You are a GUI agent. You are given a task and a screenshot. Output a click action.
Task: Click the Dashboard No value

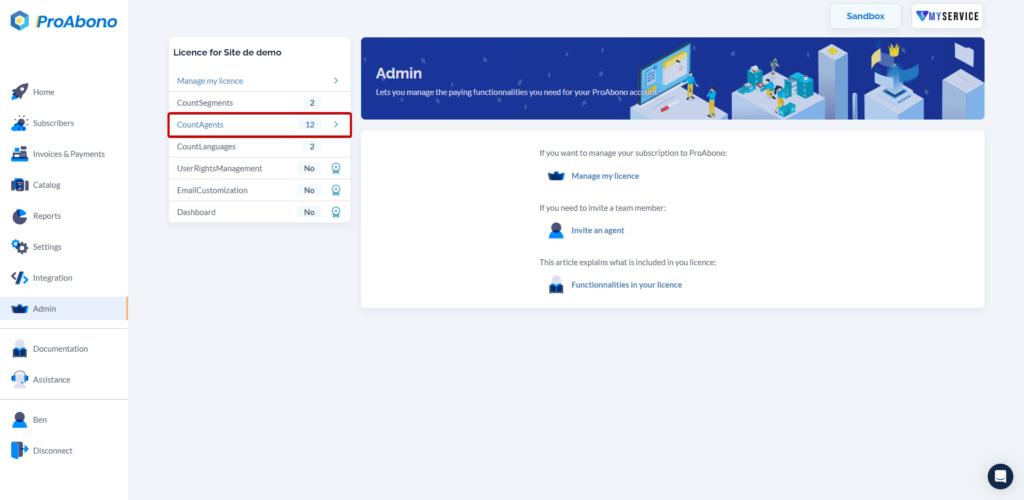(x=309, y=212)
